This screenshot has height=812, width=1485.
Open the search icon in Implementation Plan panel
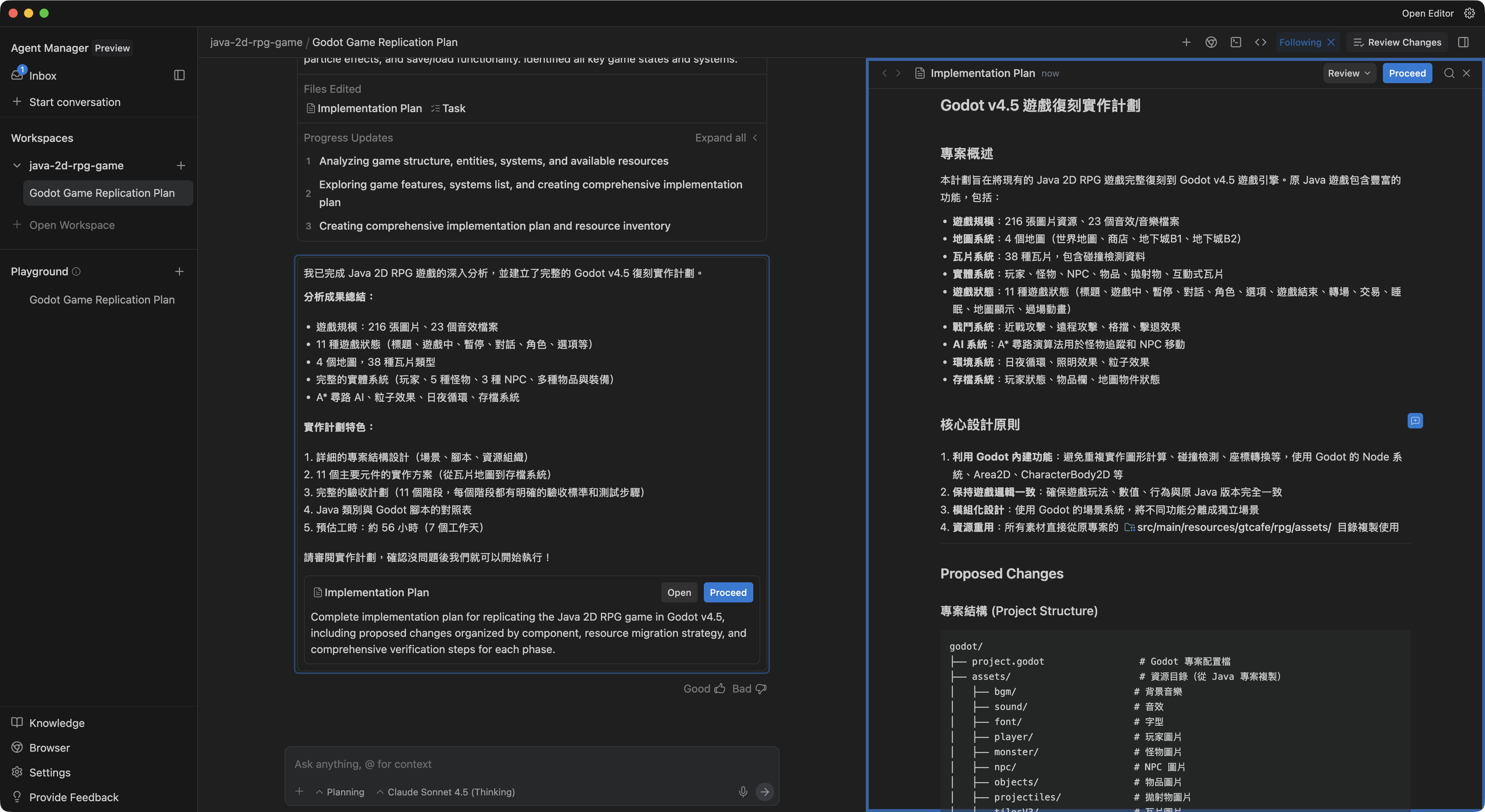[x=1449, y=73]
